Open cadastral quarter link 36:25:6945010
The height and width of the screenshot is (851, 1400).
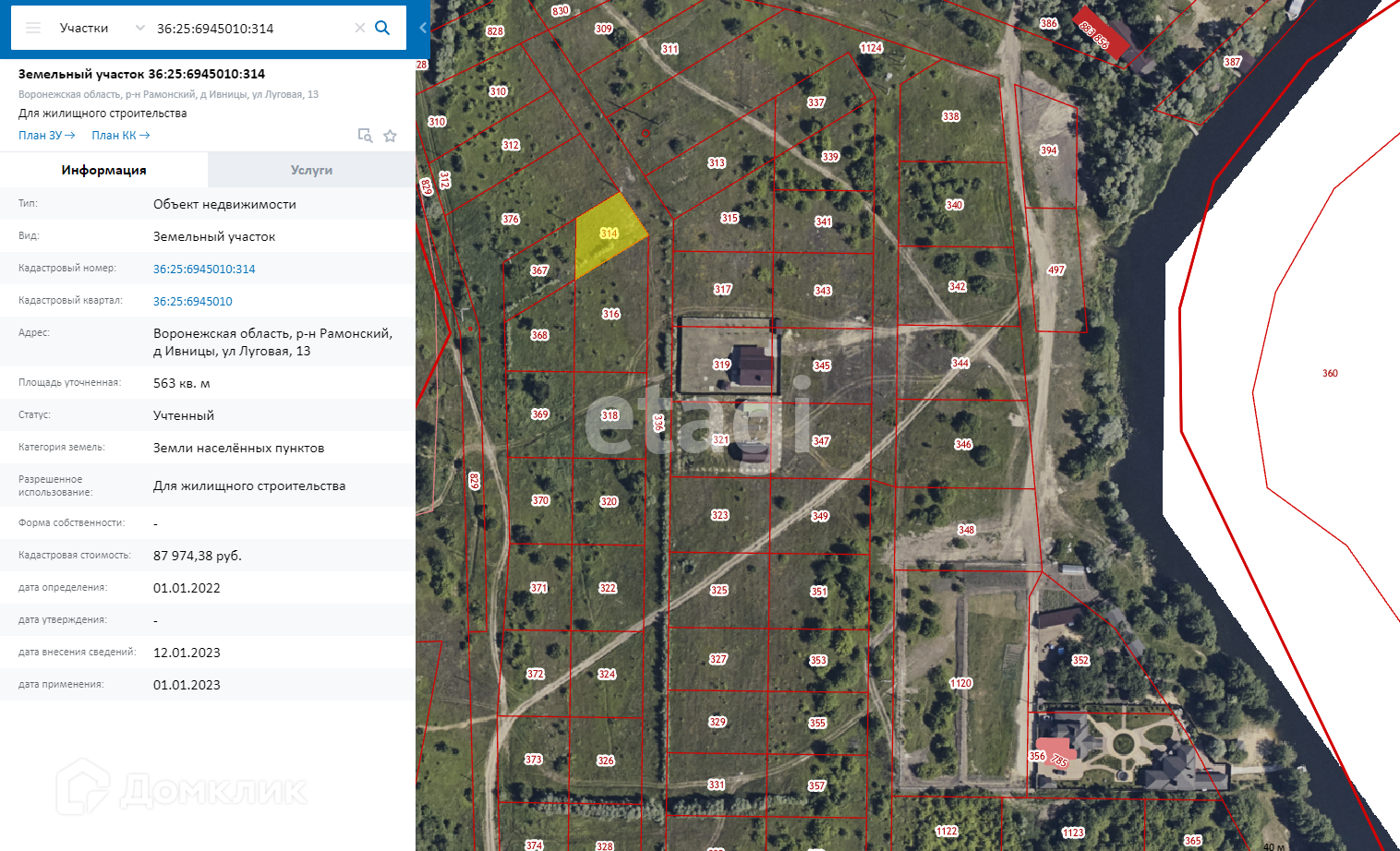tap(193, 301)
